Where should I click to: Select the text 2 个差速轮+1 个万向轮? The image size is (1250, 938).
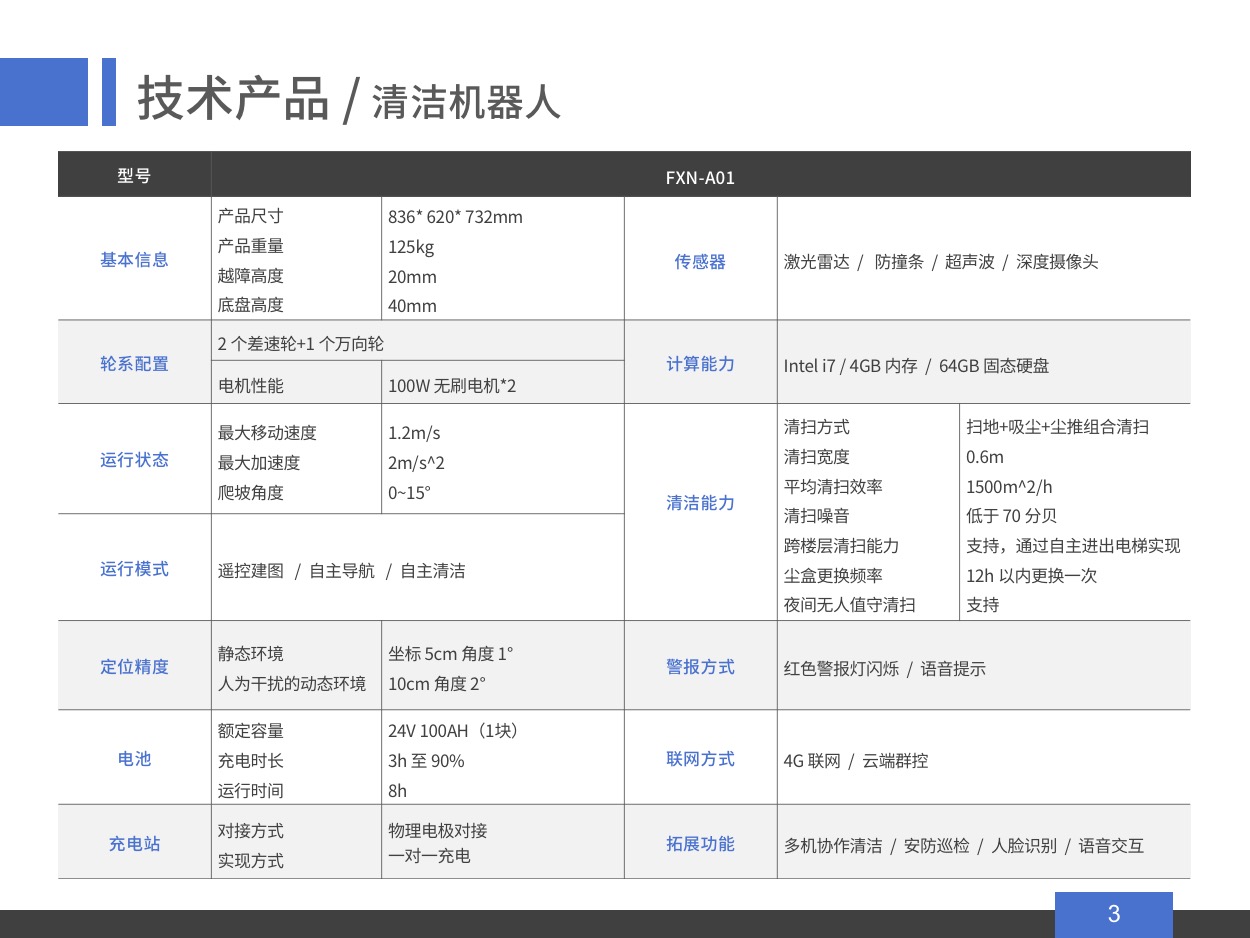301,344
